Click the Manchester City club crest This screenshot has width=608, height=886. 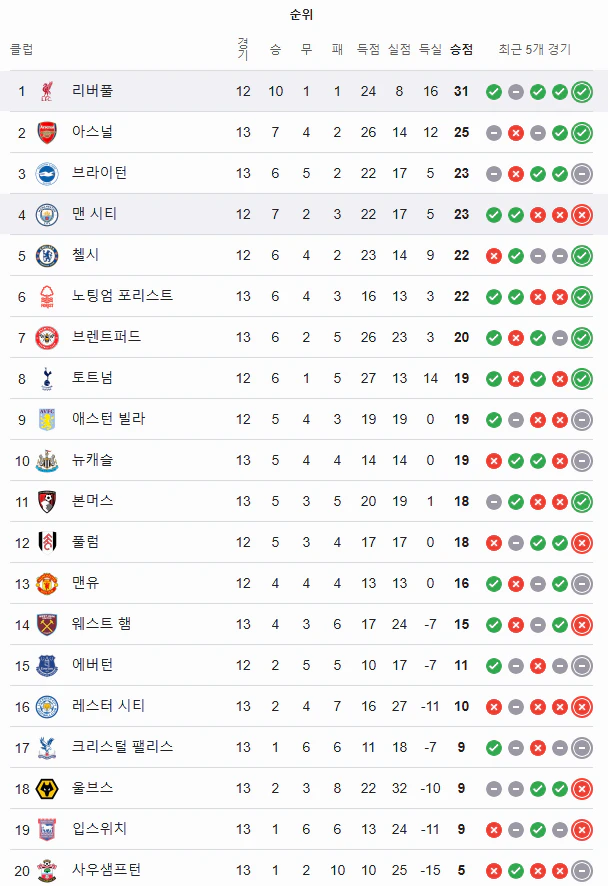[x=47, y=215]
